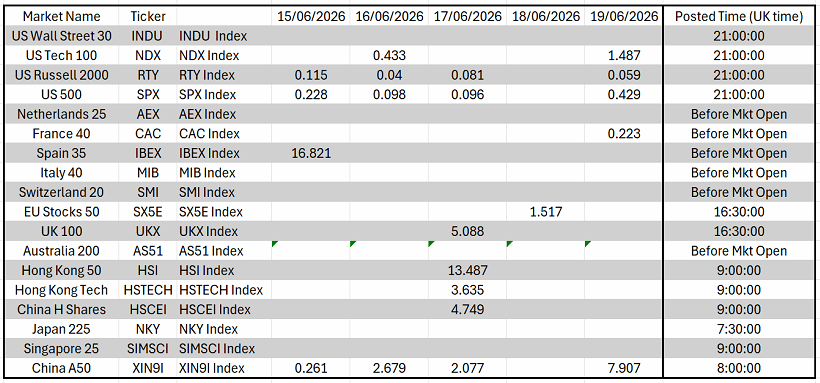The image size is (820, 383).
Task: Select the 'AS51 Index' cell
Action: pyautogui.click(x=224, y=251)
